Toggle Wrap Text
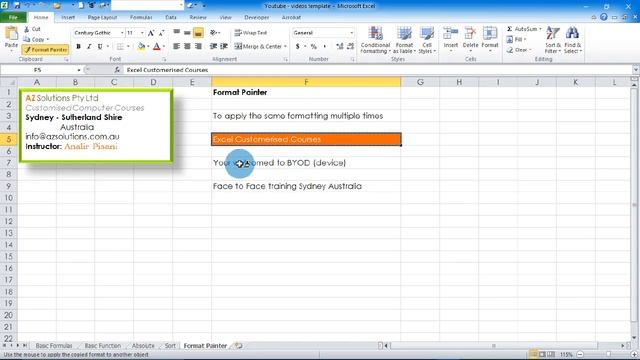 click(x=251, y=33)
